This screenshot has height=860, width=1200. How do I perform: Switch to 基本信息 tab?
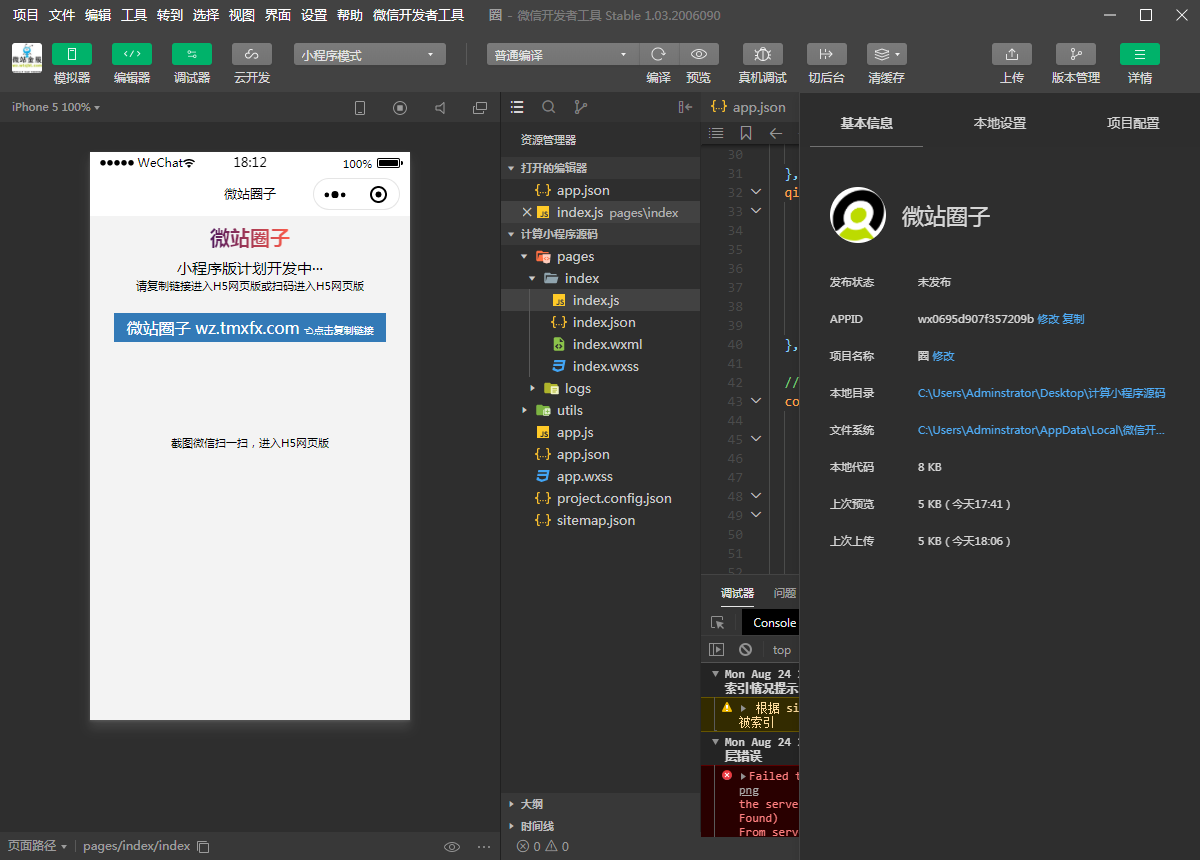866,123
